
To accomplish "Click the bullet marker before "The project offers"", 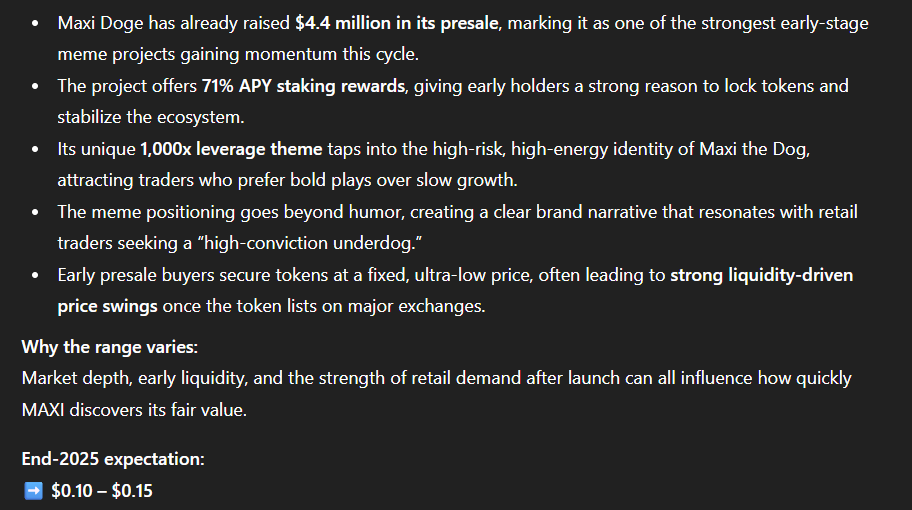I will [x=37, y=87].
